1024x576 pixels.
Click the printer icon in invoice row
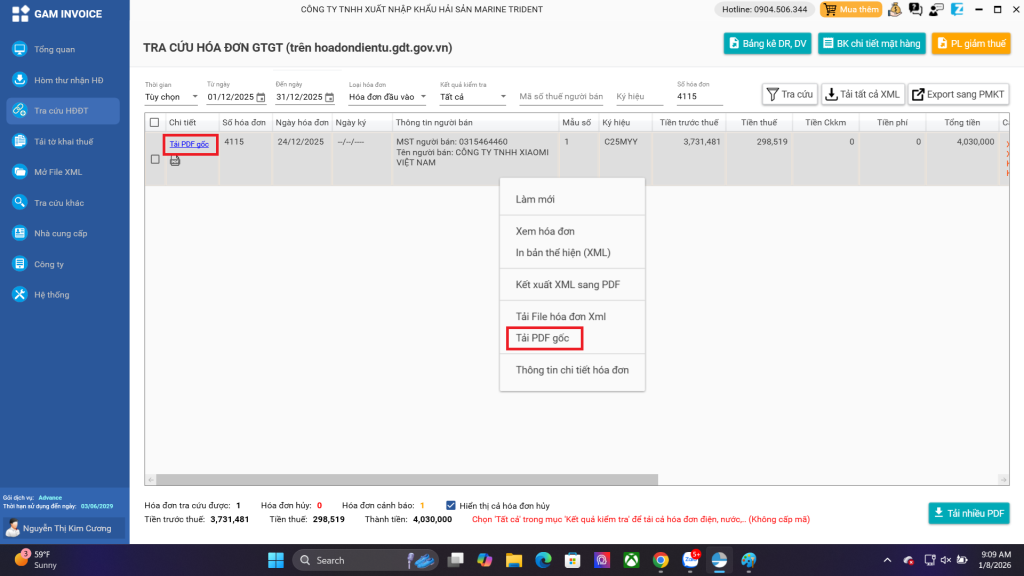point(175,160)
